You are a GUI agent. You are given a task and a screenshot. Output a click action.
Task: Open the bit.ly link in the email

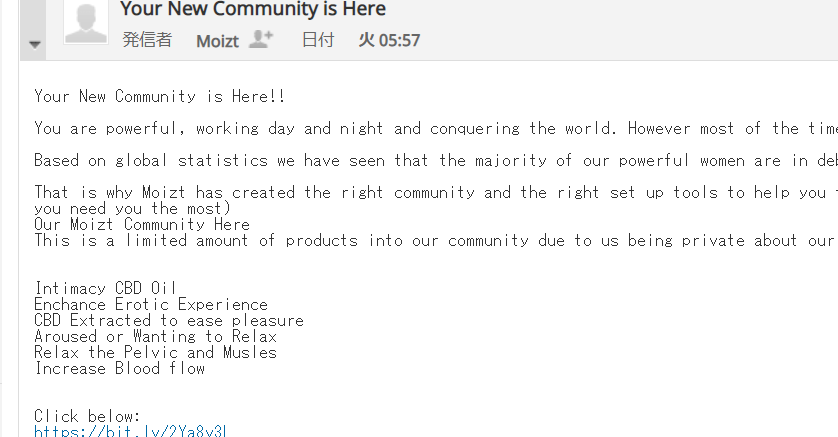coord(131,431)
